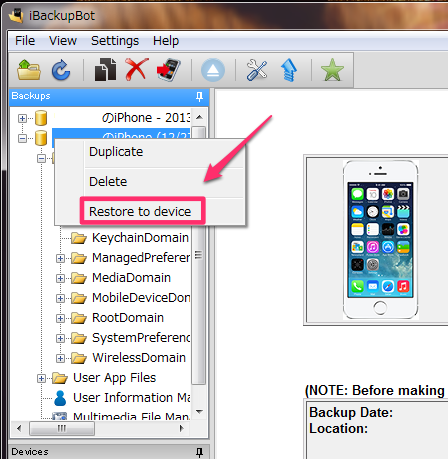Image resolution: width=448 pixels, height=459 pixels.
Task: Click the iPhone device preview image
Action: pyautogui.click(x=380, y=240)
